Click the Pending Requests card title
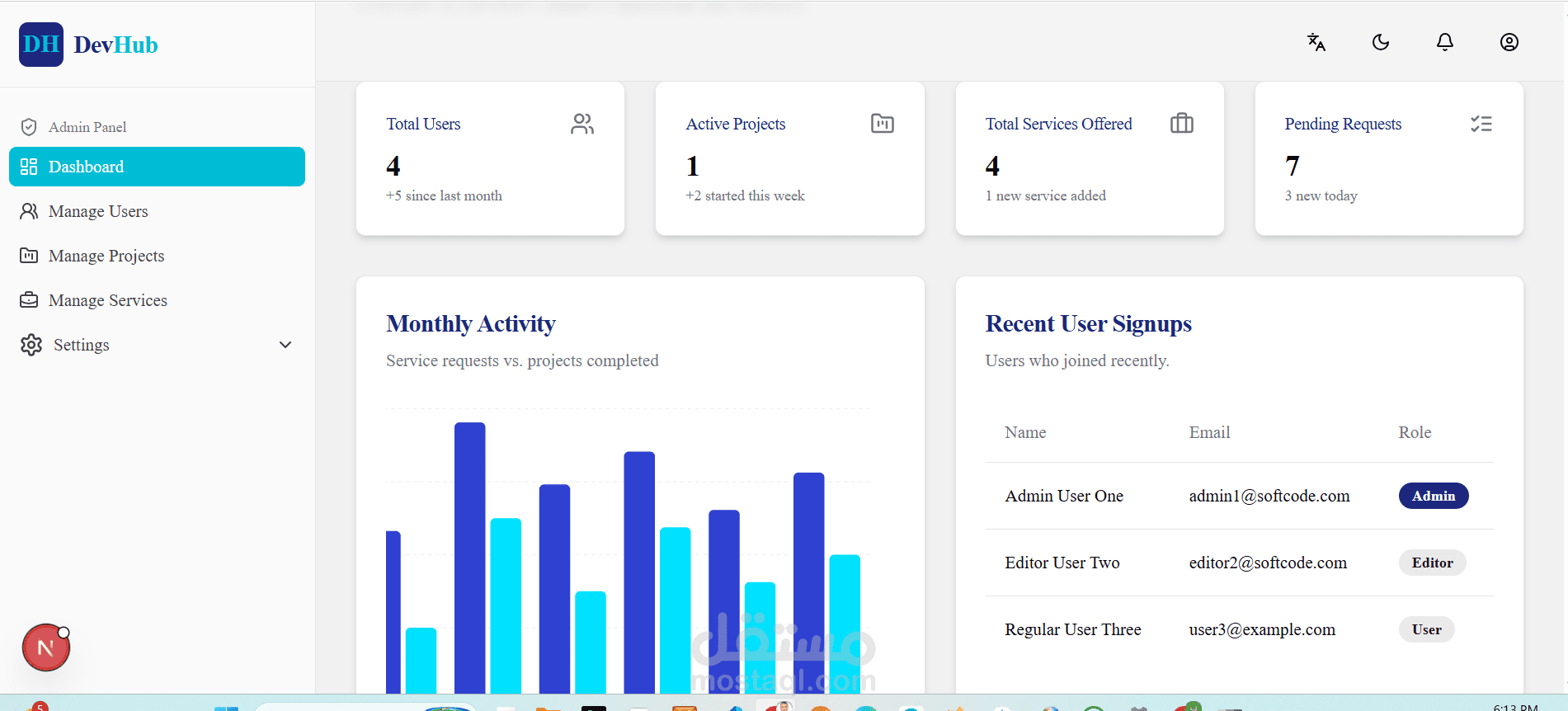1568x711 pixels. [1343, 124]
